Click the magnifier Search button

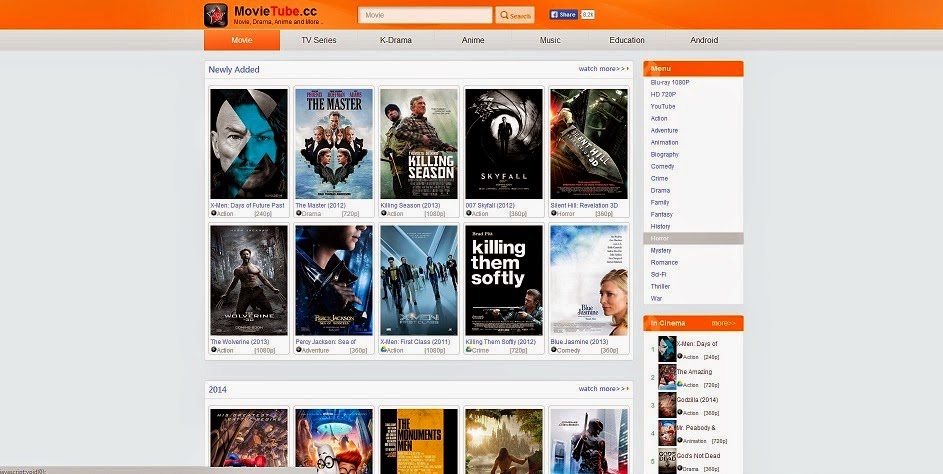click(x=515, y=16)
